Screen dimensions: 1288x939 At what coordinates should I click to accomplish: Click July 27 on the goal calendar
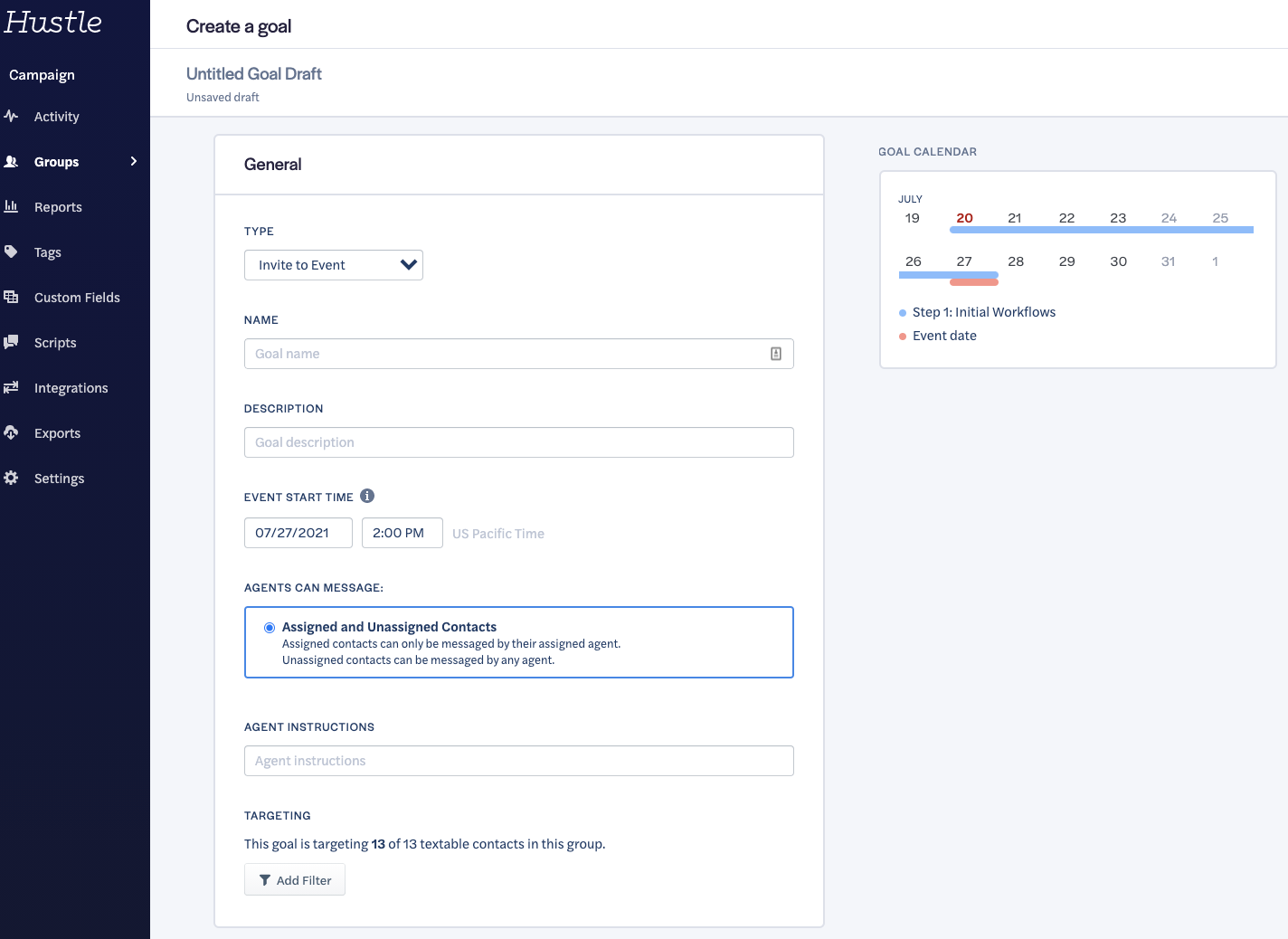pyautogui.click(x=964, y=261)
